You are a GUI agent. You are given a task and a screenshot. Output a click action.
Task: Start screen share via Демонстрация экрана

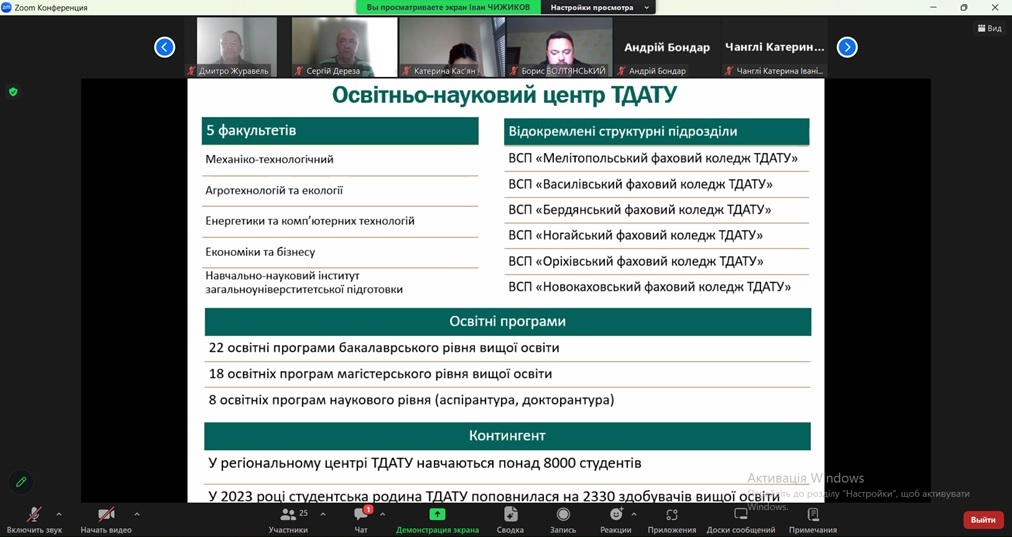438,520
